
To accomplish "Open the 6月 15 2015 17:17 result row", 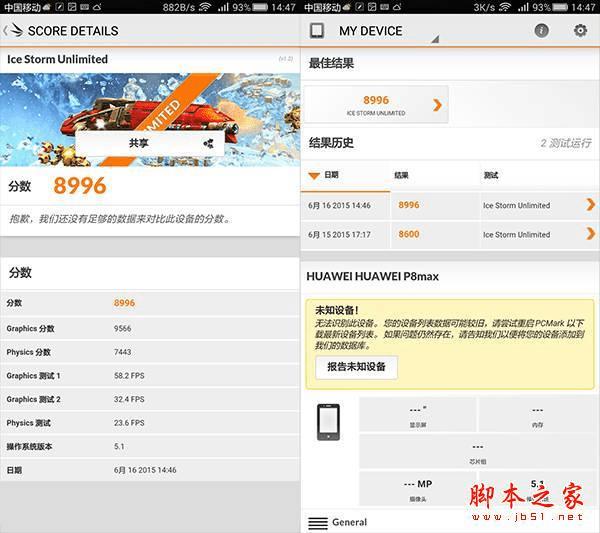I will coord(450,234).
